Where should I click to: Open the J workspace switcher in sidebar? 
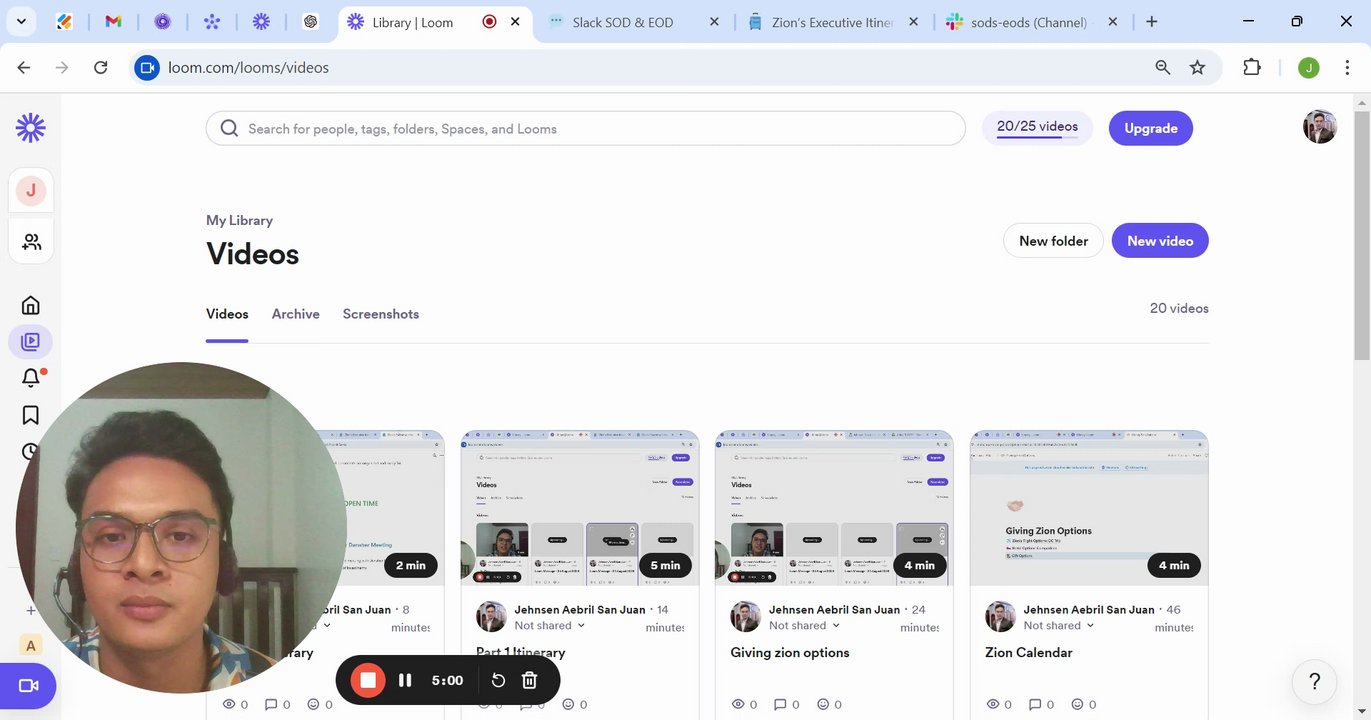pos(31,190)
